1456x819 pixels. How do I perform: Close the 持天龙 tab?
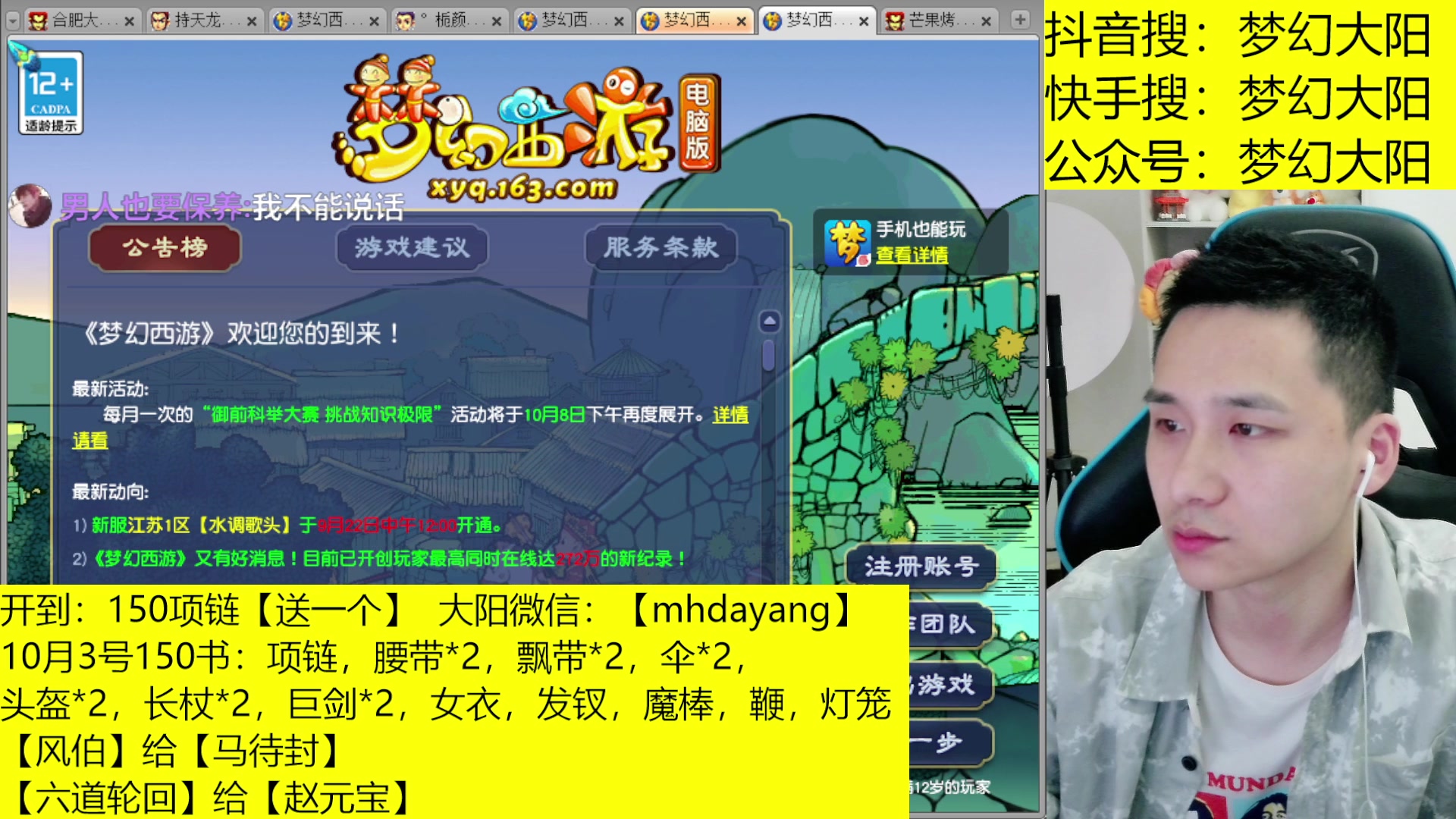pyautogui.click(x=252, y=21)
